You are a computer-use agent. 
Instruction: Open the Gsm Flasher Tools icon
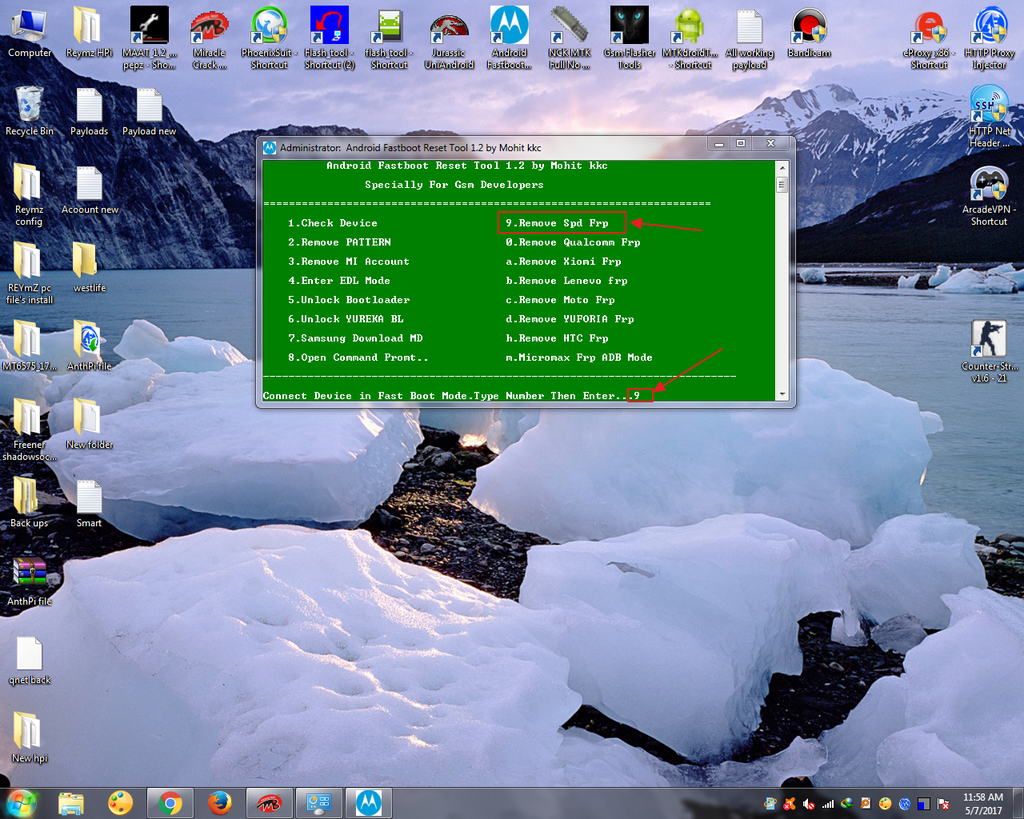[x=629, y=26]
